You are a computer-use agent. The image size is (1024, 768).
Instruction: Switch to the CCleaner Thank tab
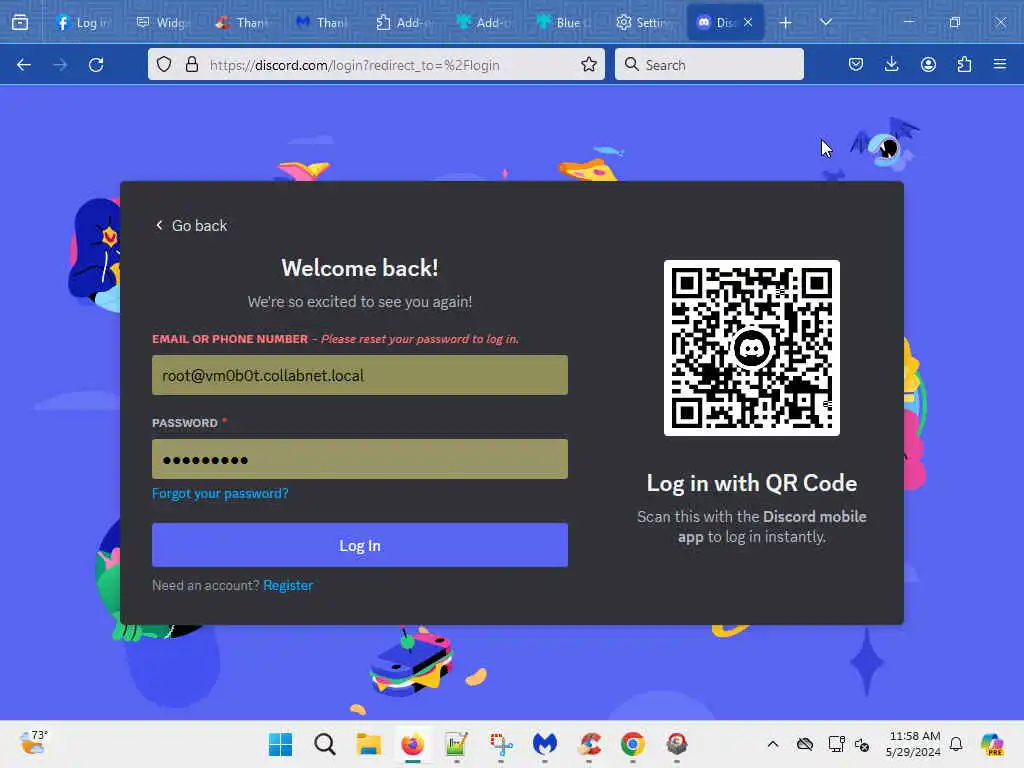tap(242, 22)
